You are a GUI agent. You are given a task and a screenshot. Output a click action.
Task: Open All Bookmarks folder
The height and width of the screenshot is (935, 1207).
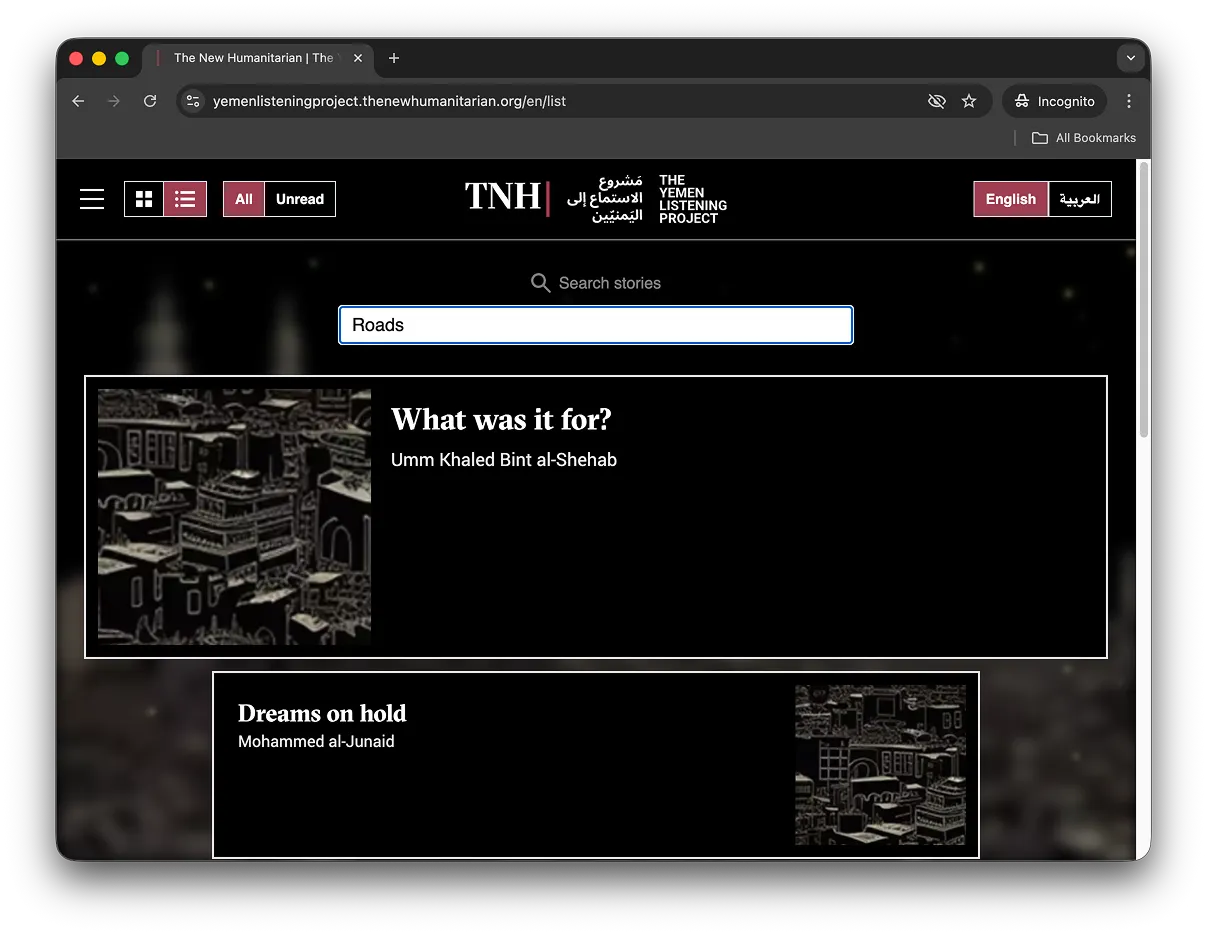[1084, 138]
